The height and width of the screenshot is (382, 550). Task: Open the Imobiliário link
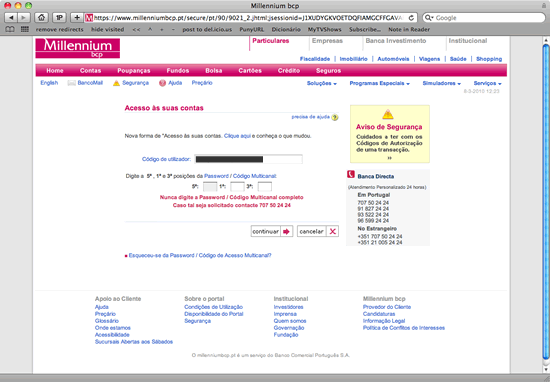coord(353,59)
